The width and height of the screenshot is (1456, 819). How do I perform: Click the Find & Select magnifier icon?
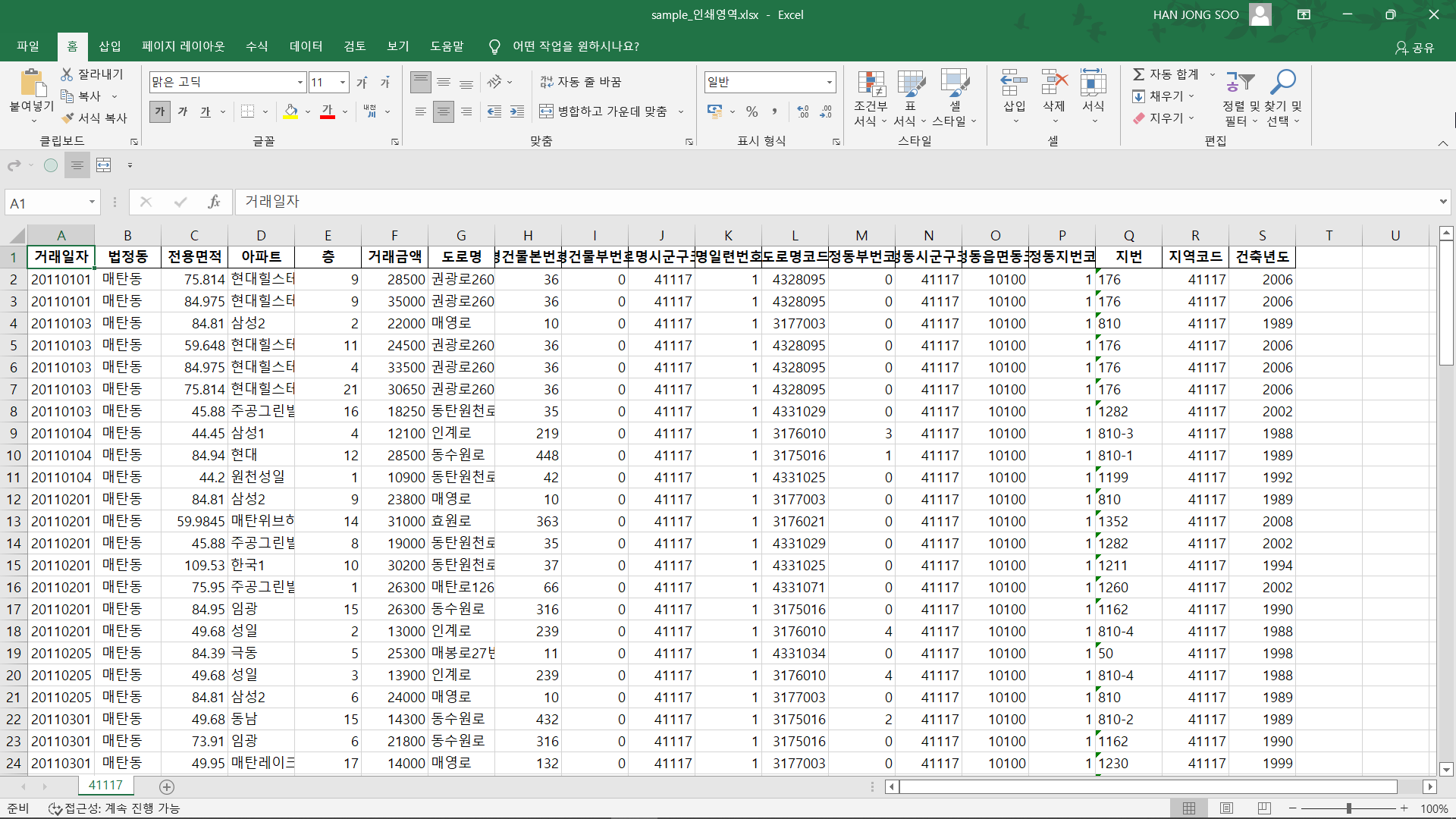[1283, 82]
